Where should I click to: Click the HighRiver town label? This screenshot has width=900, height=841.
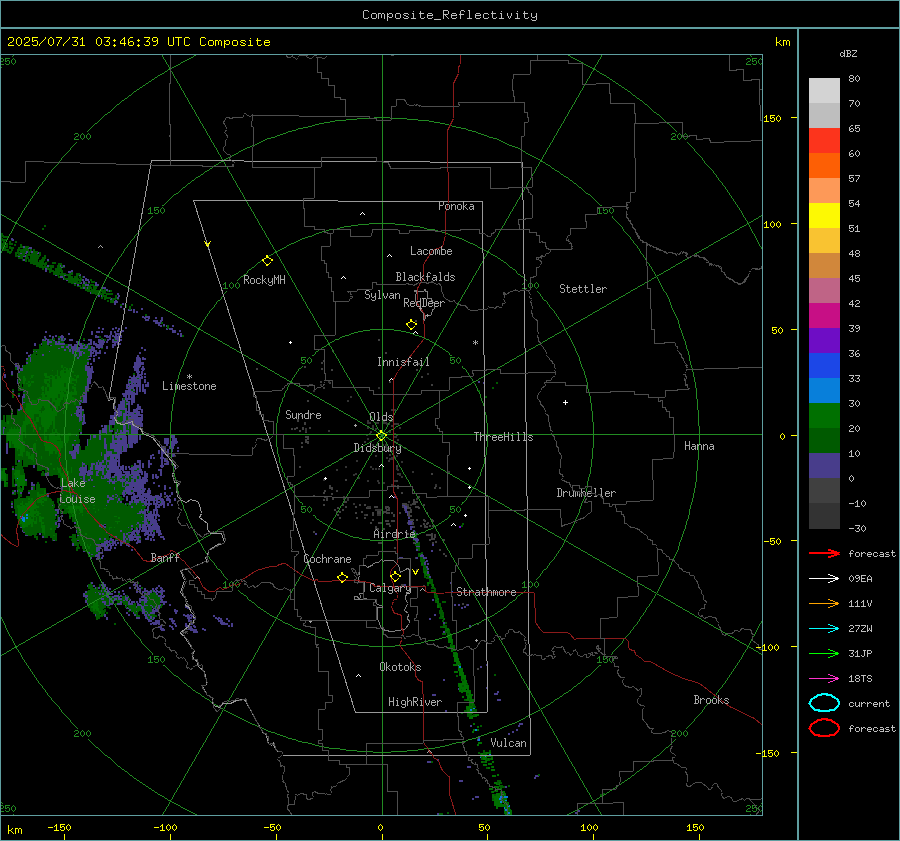(415, 702)
